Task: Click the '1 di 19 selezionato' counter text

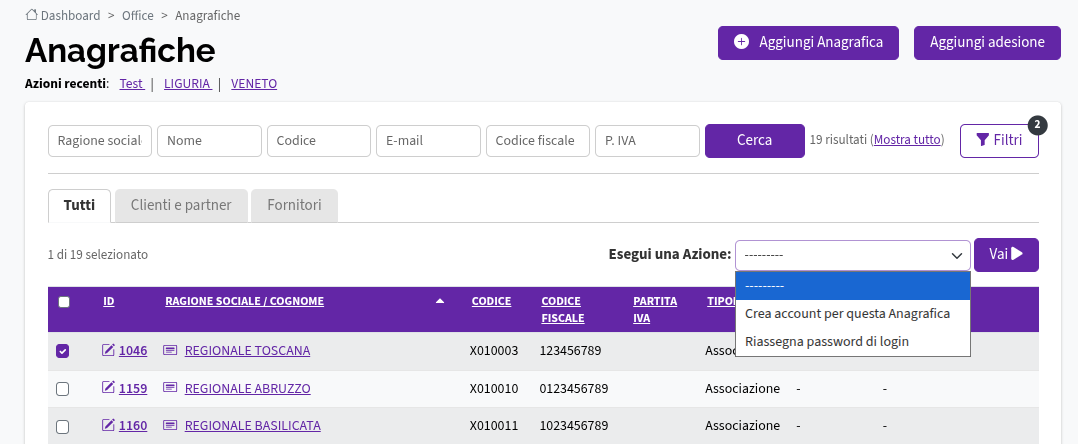Action: point(98,254)
